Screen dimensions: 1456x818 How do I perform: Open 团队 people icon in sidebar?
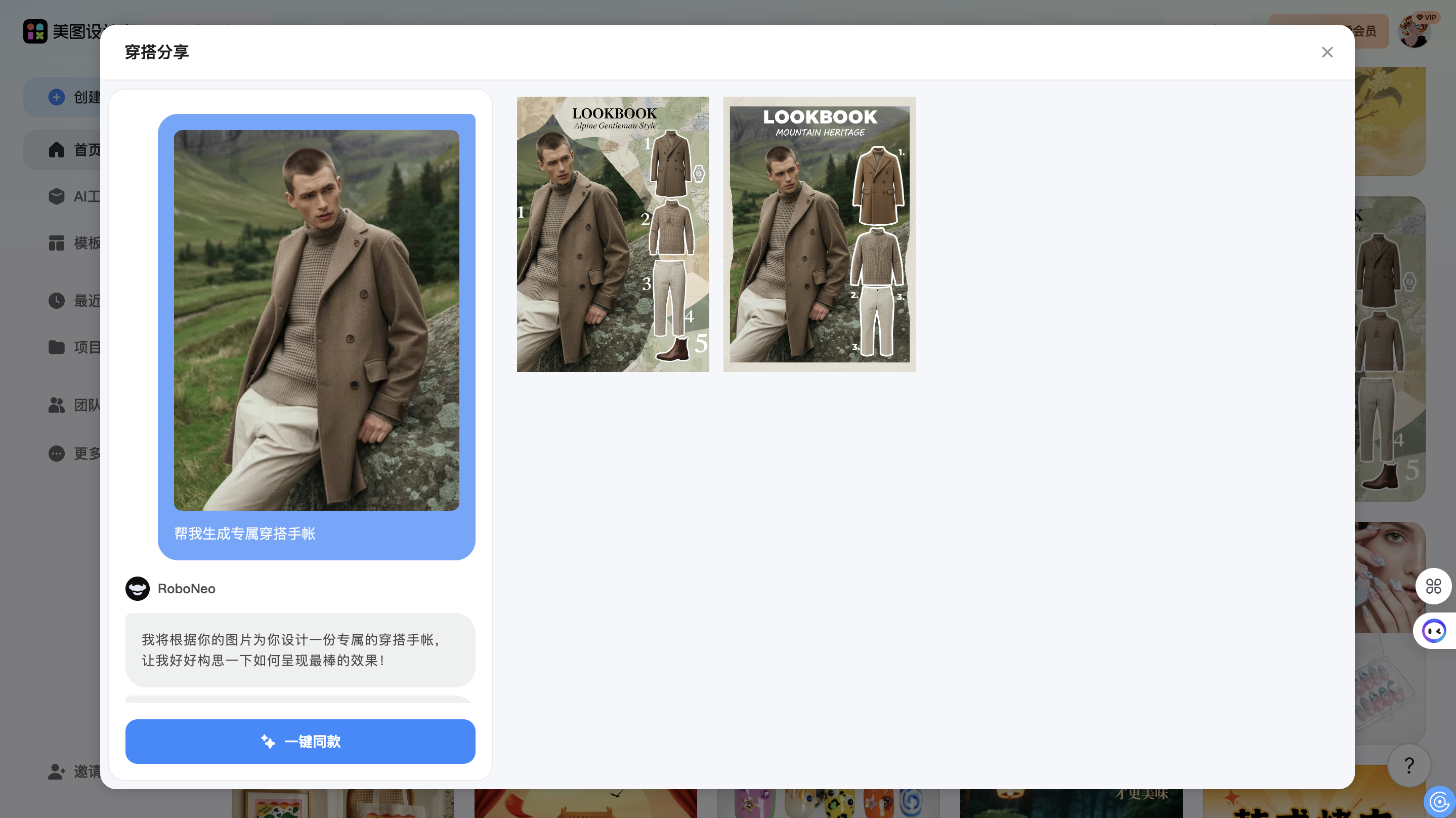pos(57,405)
